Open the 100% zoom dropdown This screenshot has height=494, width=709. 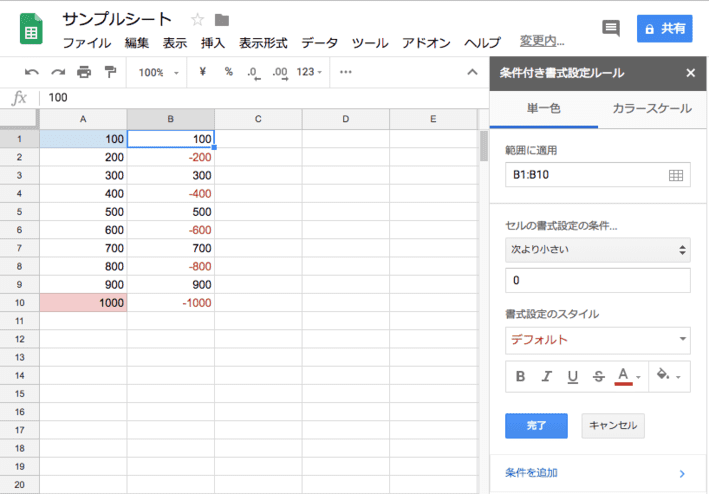159,72
